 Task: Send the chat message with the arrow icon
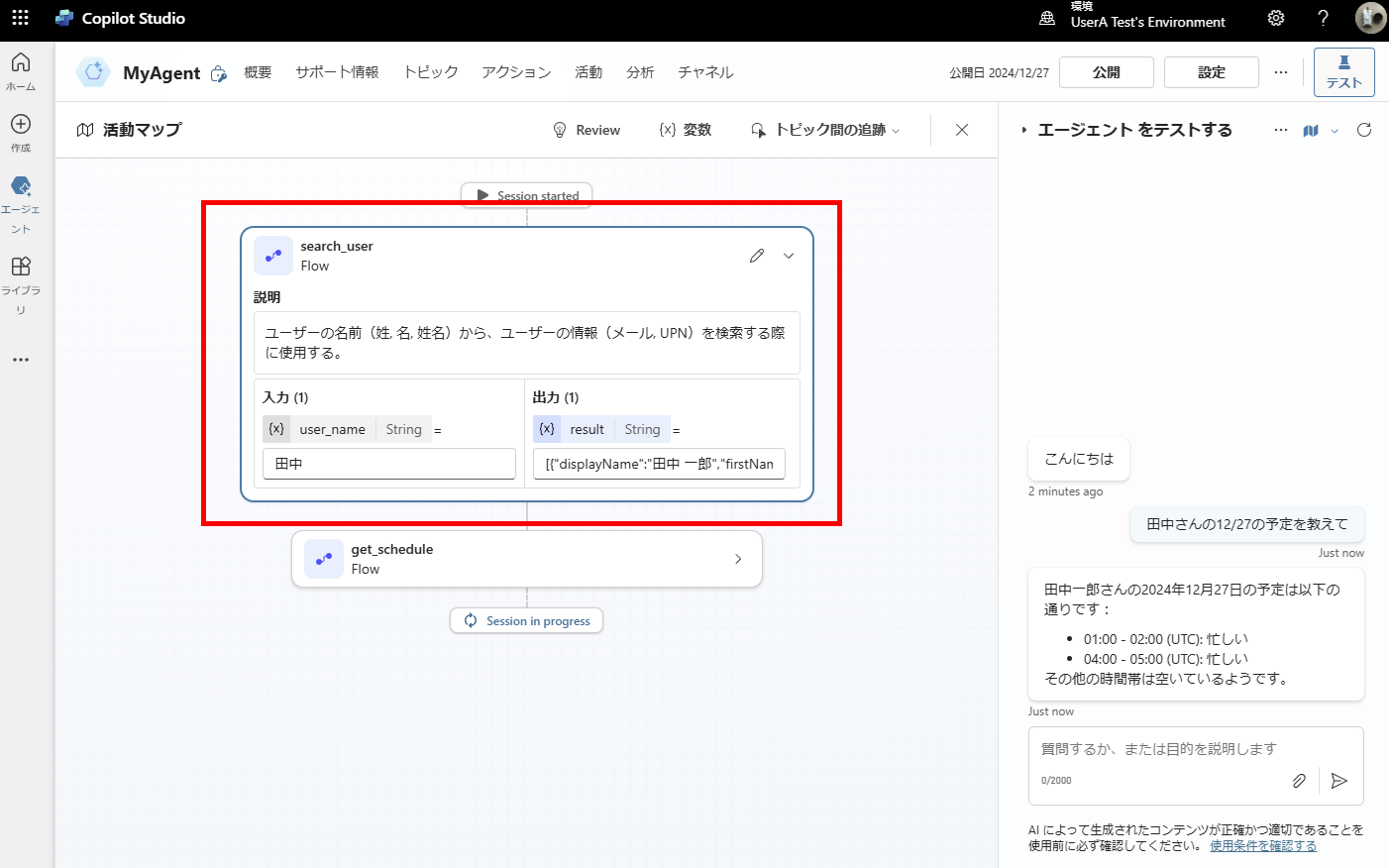[1339, 781]
